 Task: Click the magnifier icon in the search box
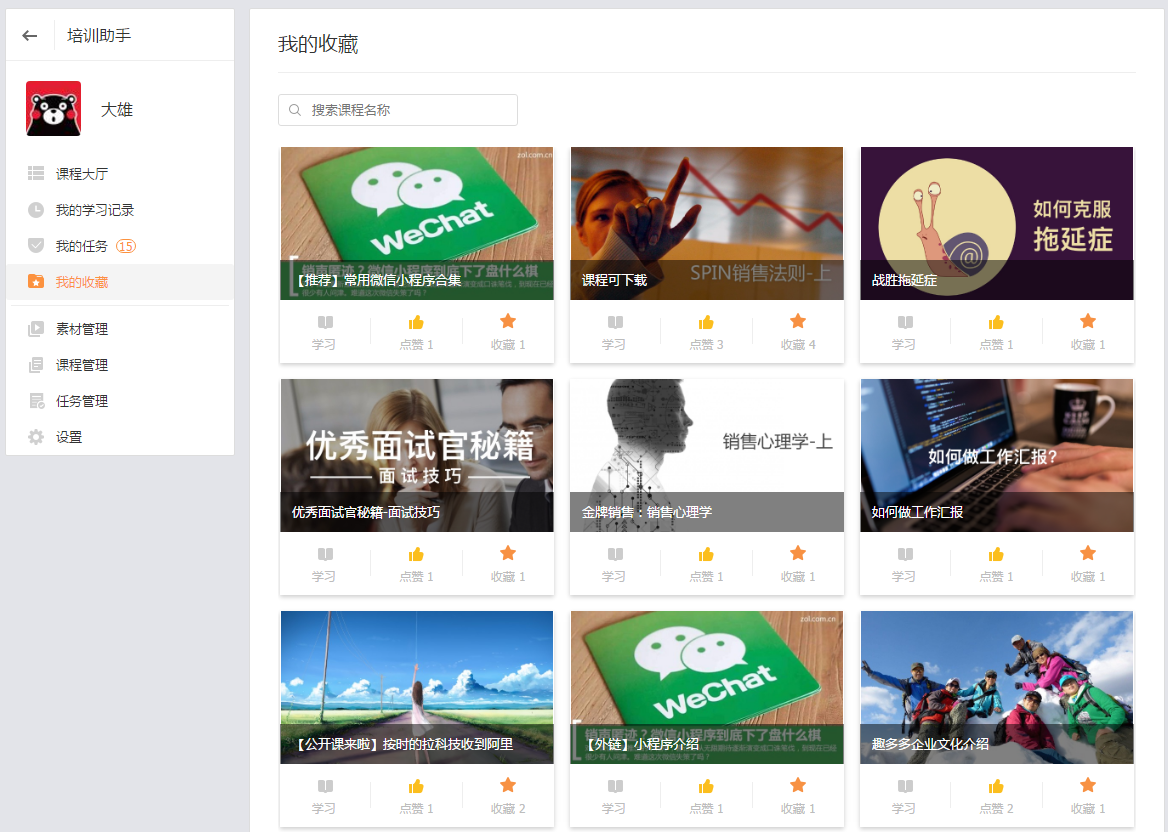[x=295, y=110]
